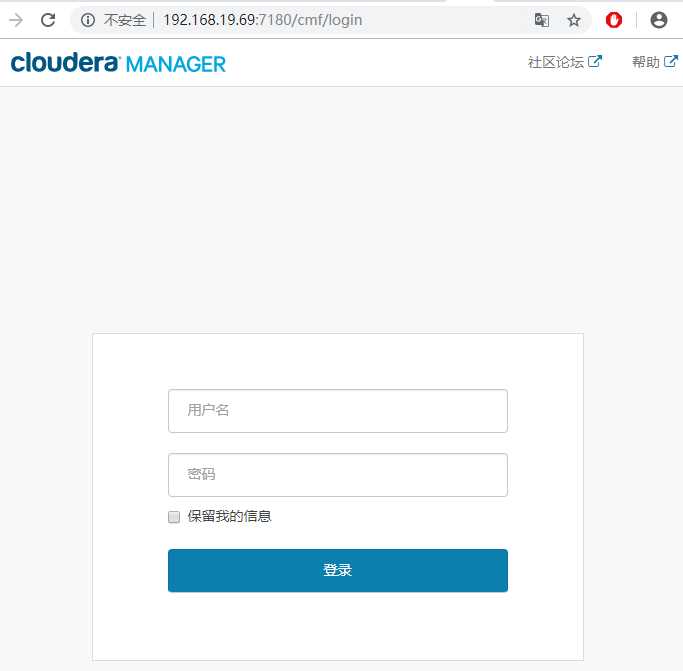683x671 pixels.
Task: Reload the page with the refresh icon
Action: (48, 20)
